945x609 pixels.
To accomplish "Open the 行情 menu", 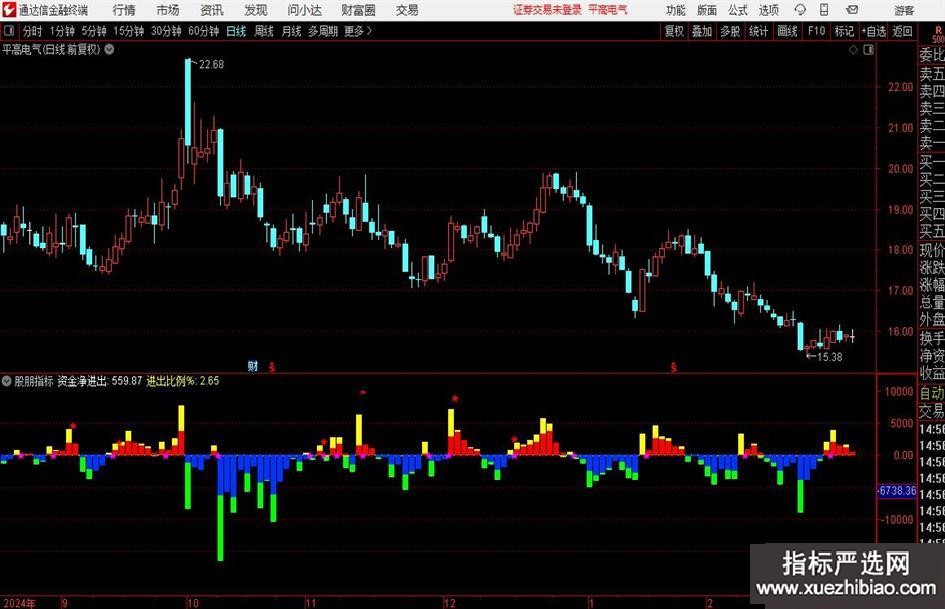I will click(124, 10).
